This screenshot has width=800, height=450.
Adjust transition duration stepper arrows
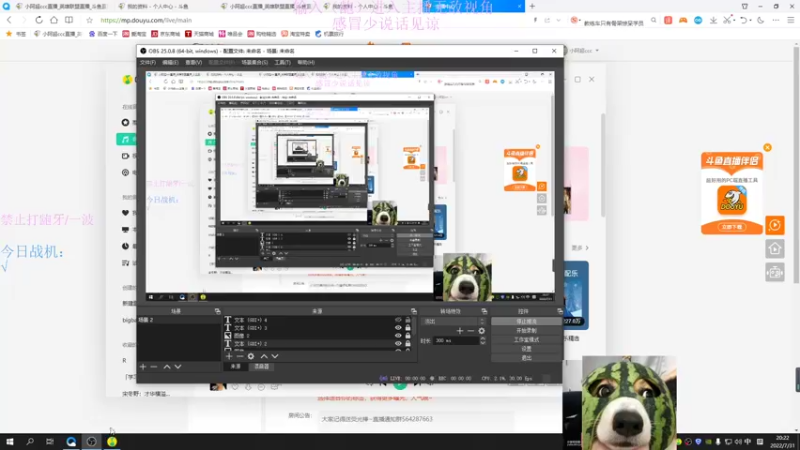pyautogui.click(x=483, y=340)
